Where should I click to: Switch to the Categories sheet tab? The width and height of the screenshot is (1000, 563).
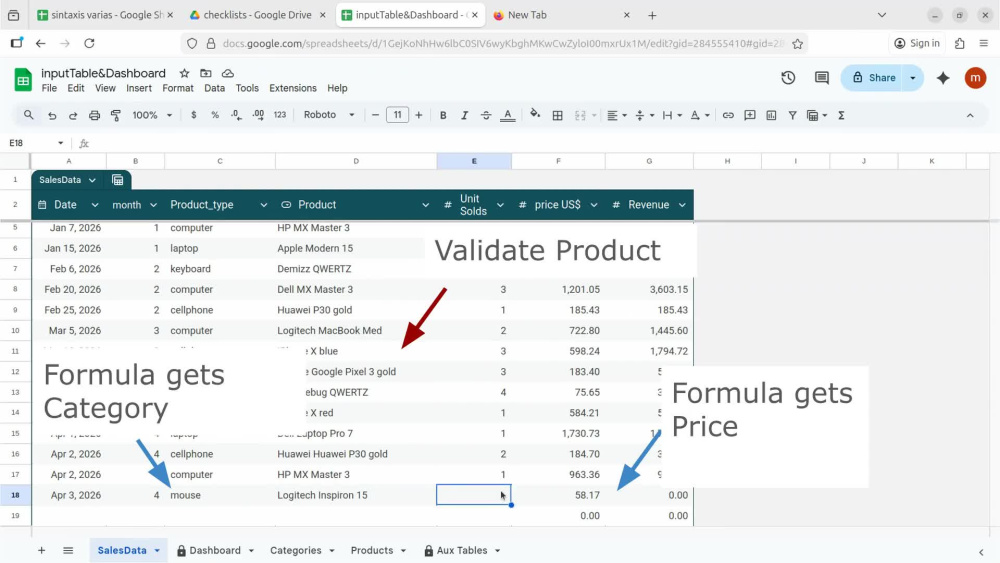(296, 550)
